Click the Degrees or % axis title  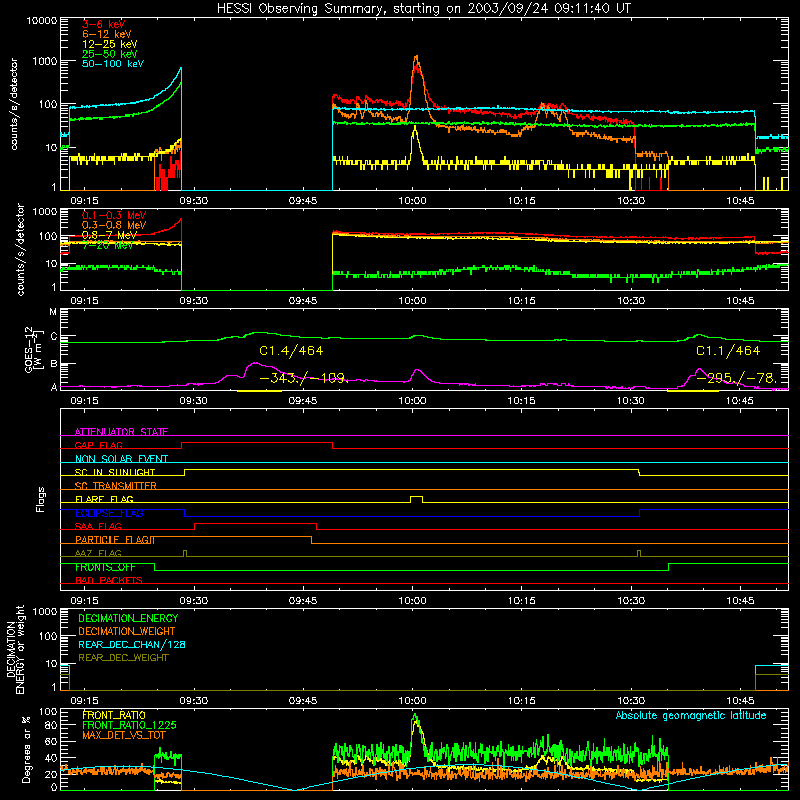[26, 749]
